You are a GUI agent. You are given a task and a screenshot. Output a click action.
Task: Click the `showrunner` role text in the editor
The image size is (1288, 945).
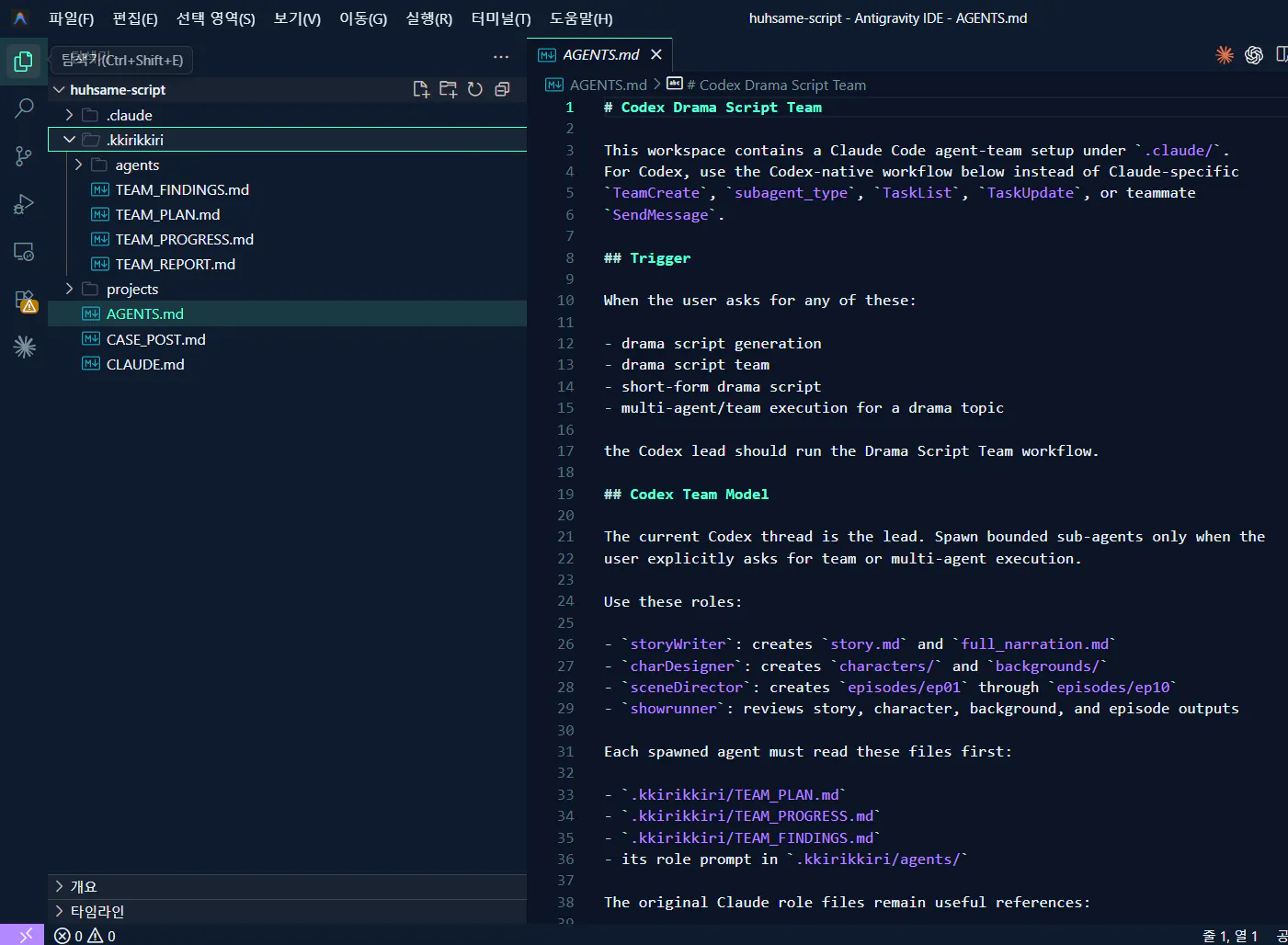click(674, 709)
